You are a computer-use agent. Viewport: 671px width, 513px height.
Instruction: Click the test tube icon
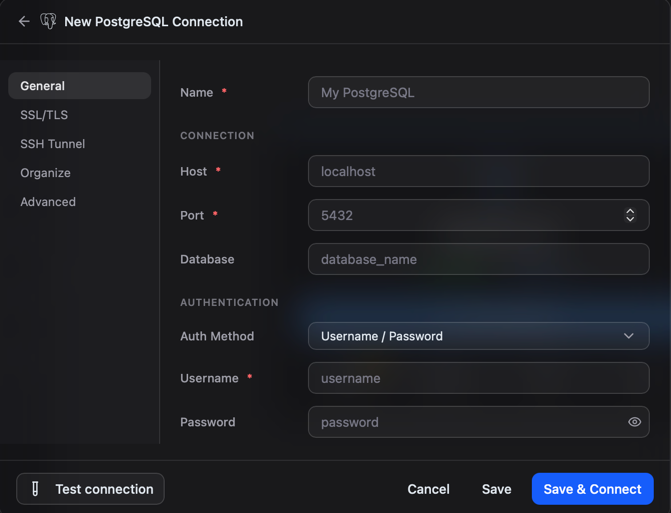pyautogui.click(x=35, y=489)
